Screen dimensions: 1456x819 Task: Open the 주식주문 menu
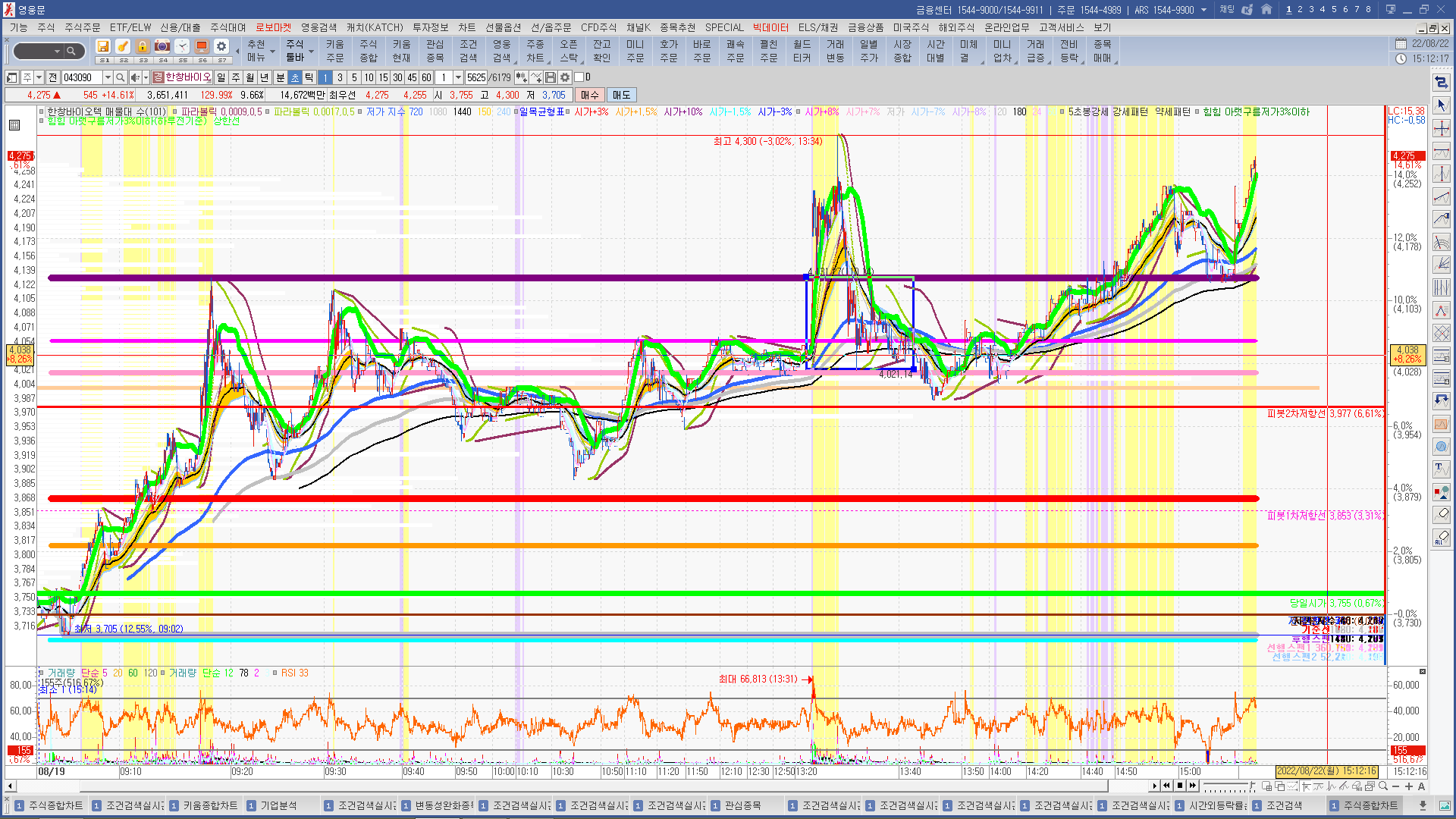point(83,27)
